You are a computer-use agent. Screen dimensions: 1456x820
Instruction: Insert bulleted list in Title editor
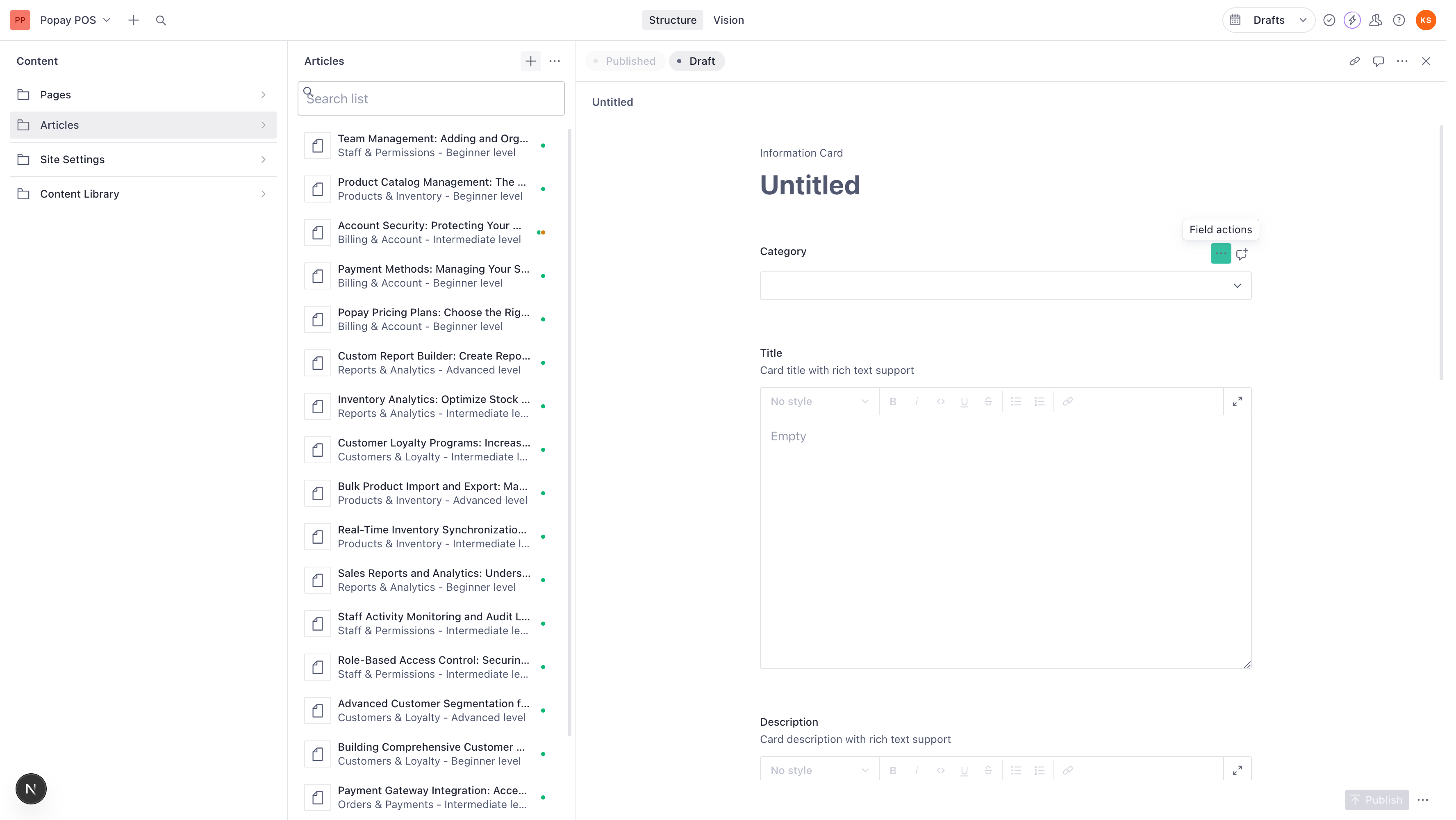[x=1016, y=401]
